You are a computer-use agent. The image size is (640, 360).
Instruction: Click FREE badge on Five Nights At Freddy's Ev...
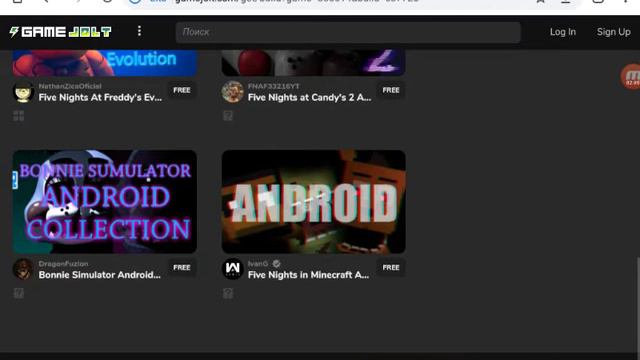tap(182, 90)
